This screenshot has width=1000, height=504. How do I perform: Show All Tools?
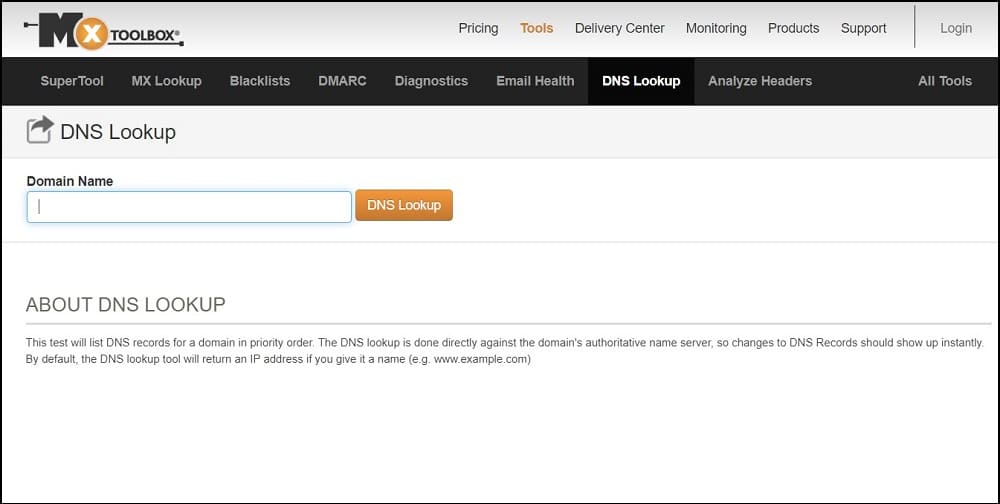point(945,81)
